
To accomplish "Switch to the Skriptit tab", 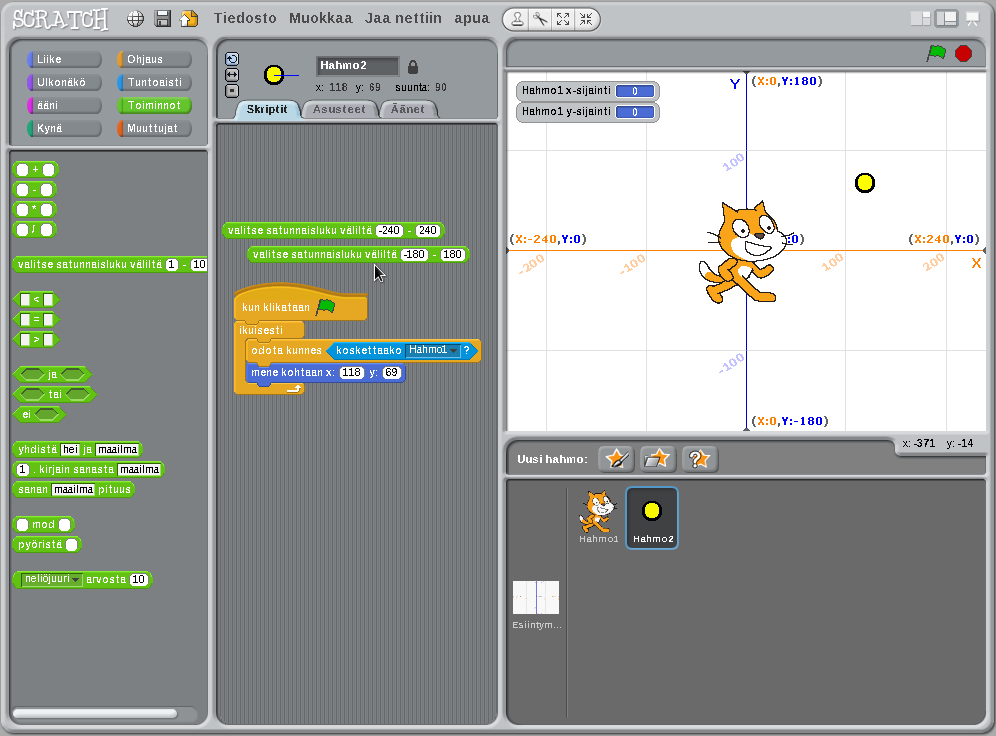I will click(267, 109).
